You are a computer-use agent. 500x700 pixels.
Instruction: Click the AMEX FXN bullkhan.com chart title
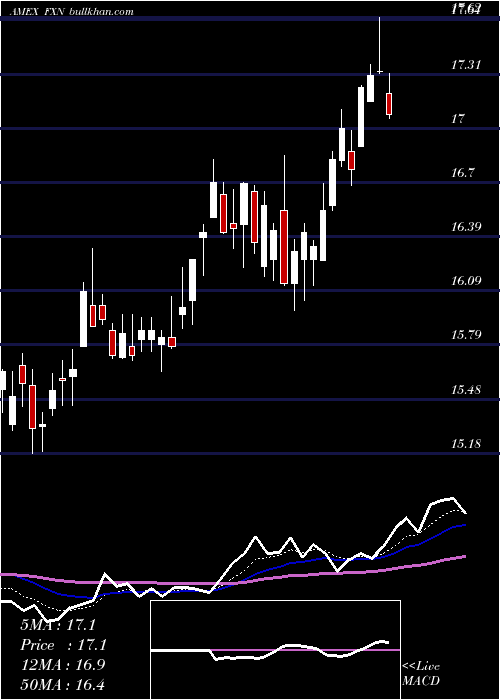click(x=70, y=11)
